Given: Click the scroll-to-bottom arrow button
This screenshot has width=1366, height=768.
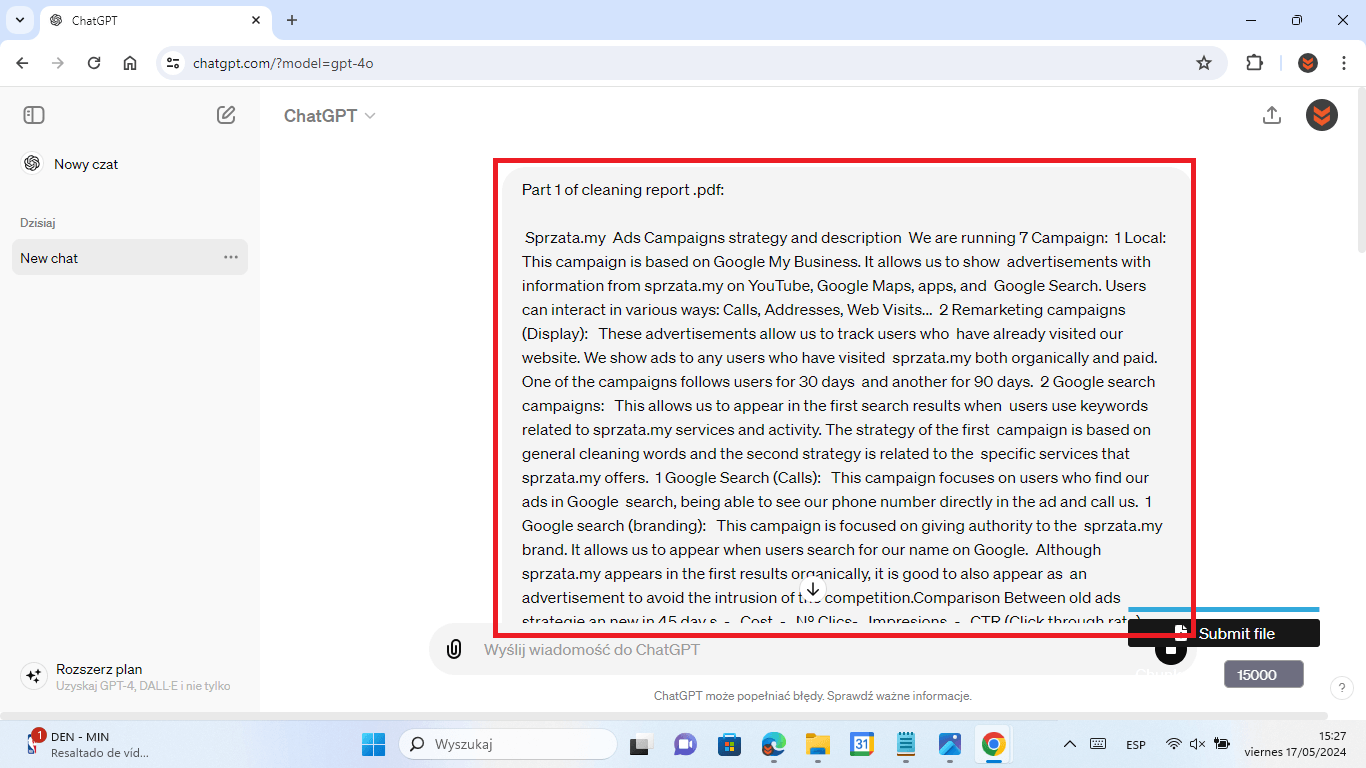Looking at the screenshot, I should pos(813,590).
